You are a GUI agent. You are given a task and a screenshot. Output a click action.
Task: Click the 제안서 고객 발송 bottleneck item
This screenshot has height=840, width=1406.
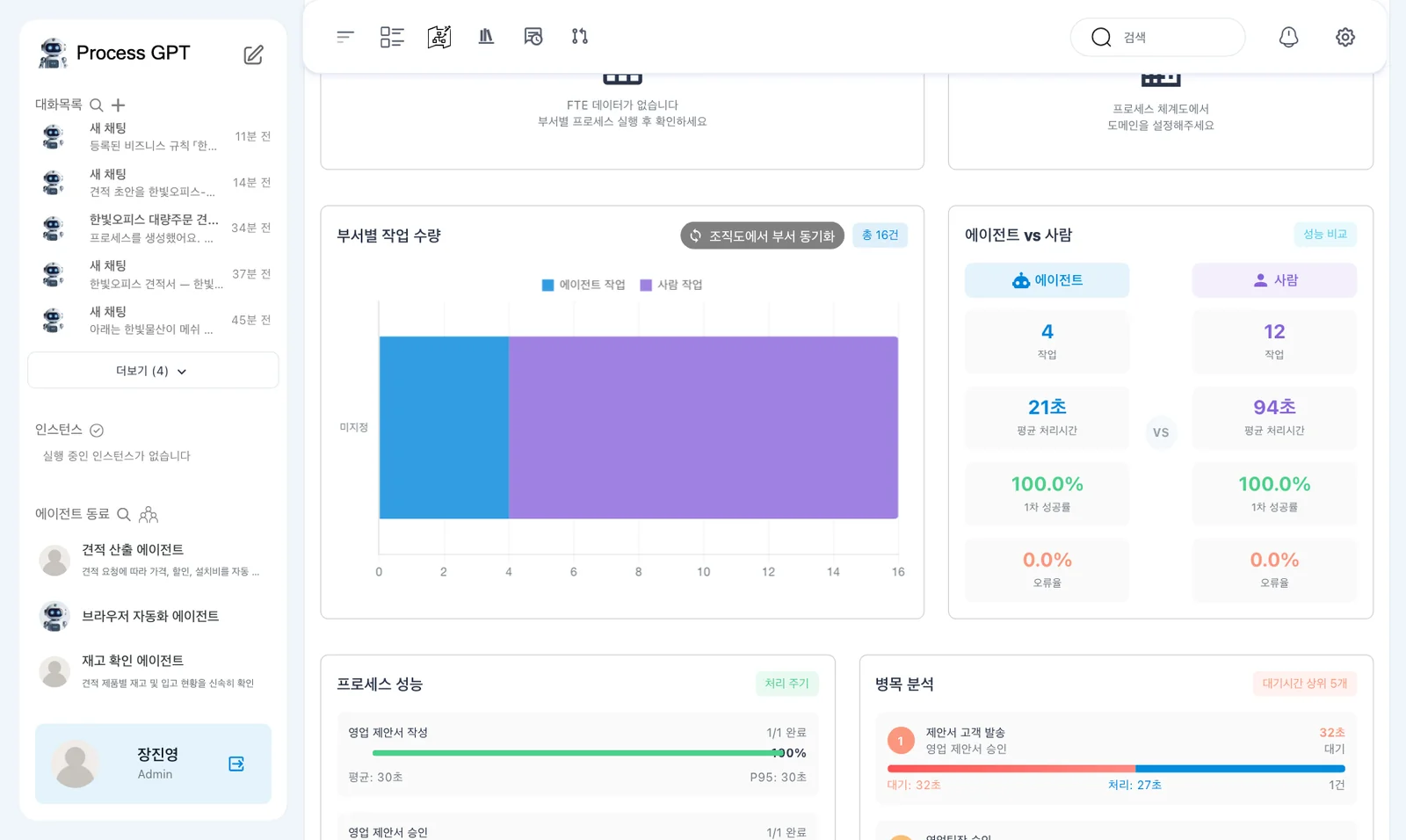click(x=1116, y=759)
